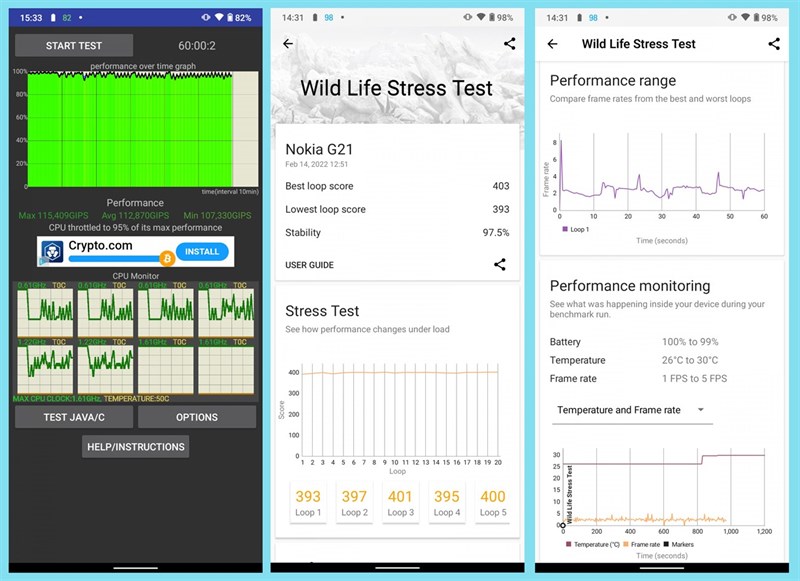Go back from the Wild Life Stress Test detail screen
This screenshot has height=581, width=800.
(x=553, y=44)
